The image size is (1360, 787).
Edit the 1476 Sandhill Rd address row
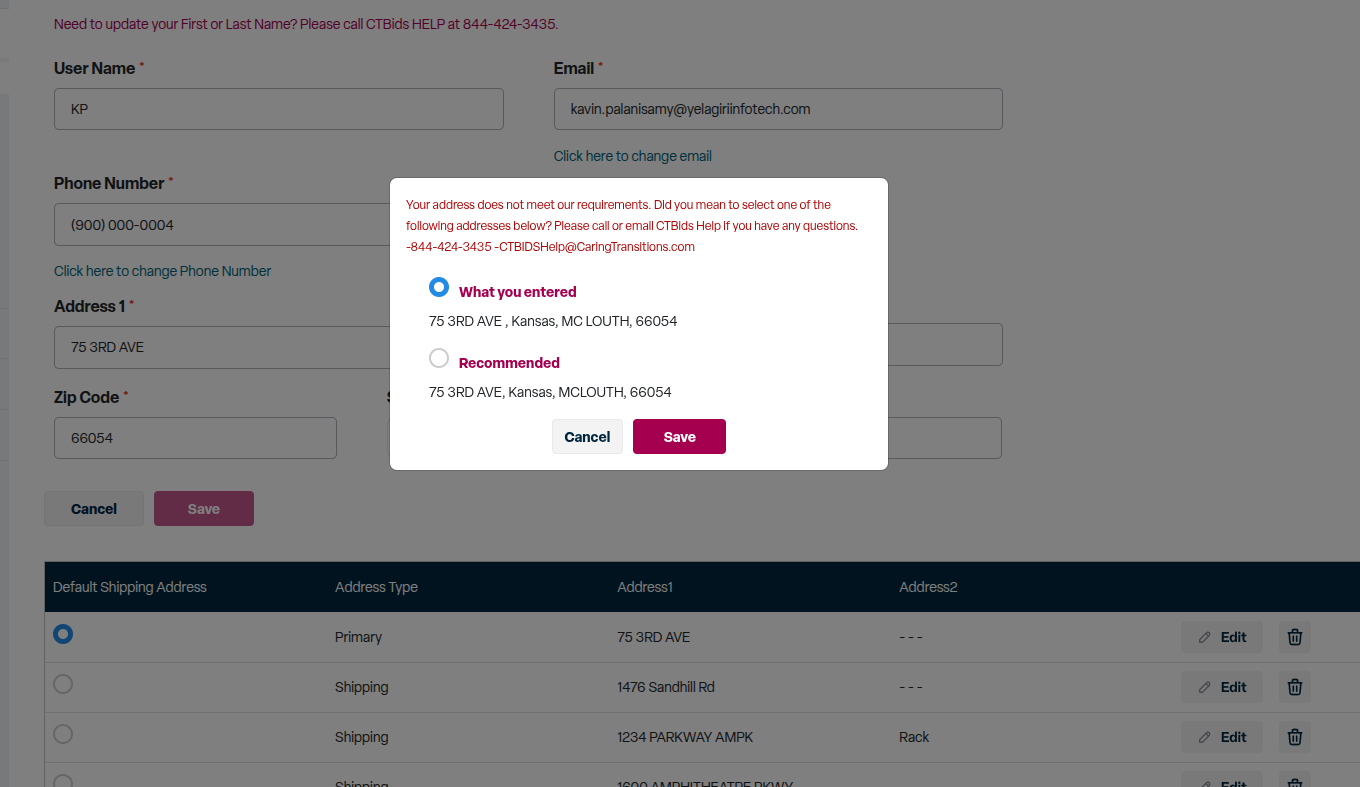(x=1222, y=687)
